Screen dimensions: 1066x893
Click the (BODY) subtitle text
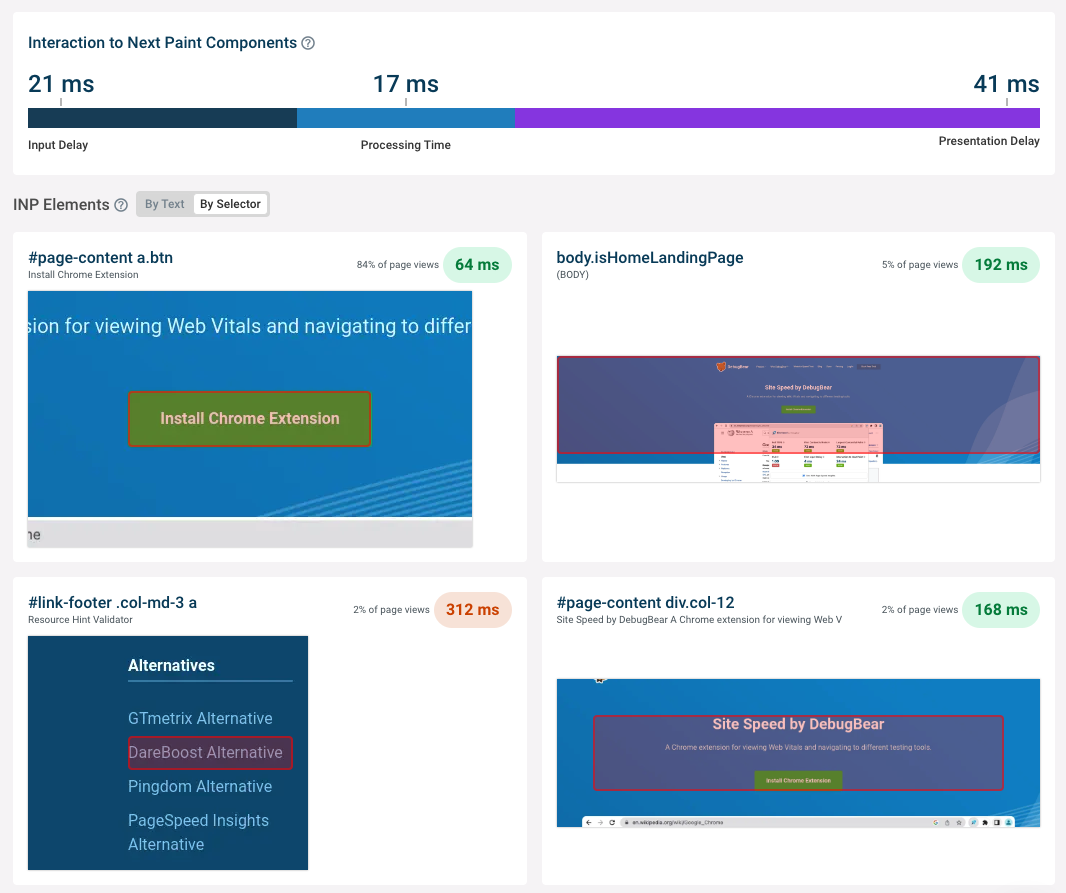[x=572, y=275]
